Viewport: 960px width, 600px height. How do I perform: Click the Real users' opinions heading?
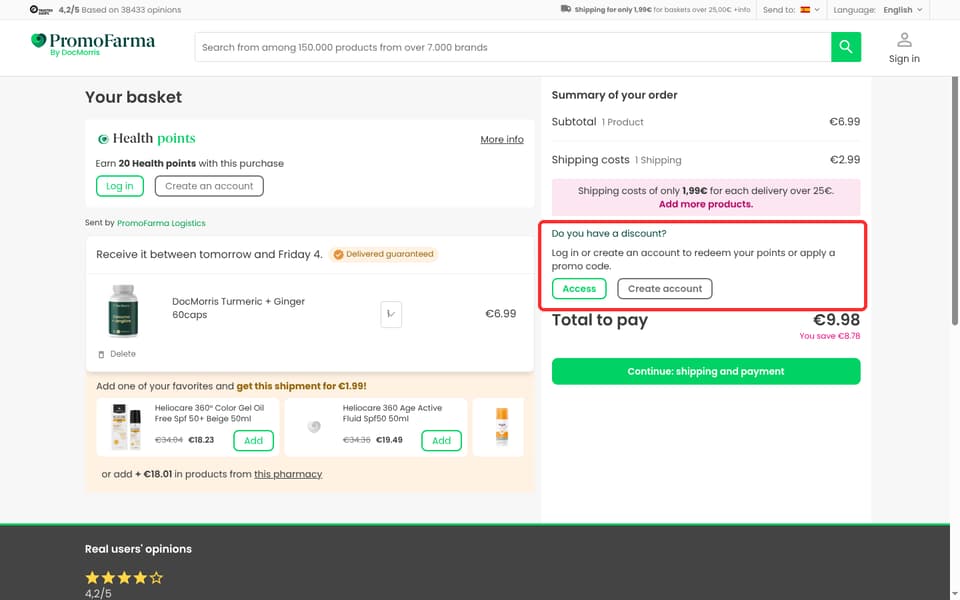click(138, 549)
